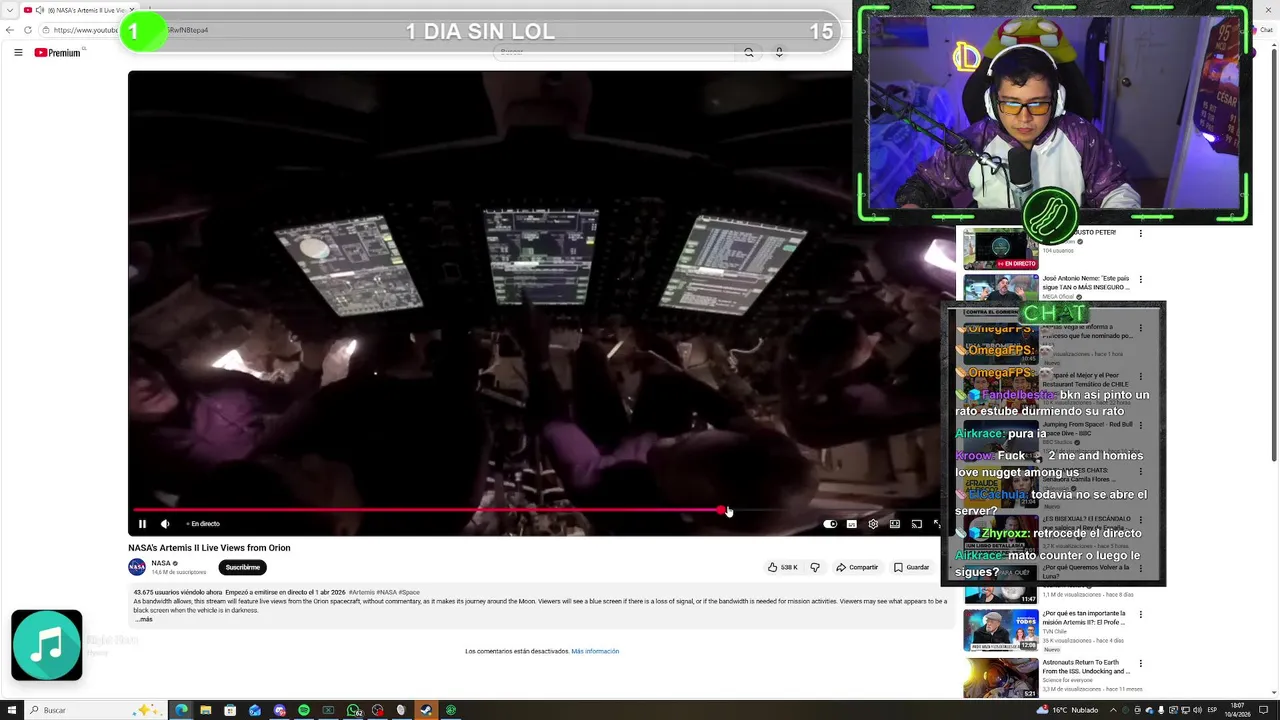Toggle subtitles in the video player
This screenshot has width=1280, height=720.
(852, 524)
